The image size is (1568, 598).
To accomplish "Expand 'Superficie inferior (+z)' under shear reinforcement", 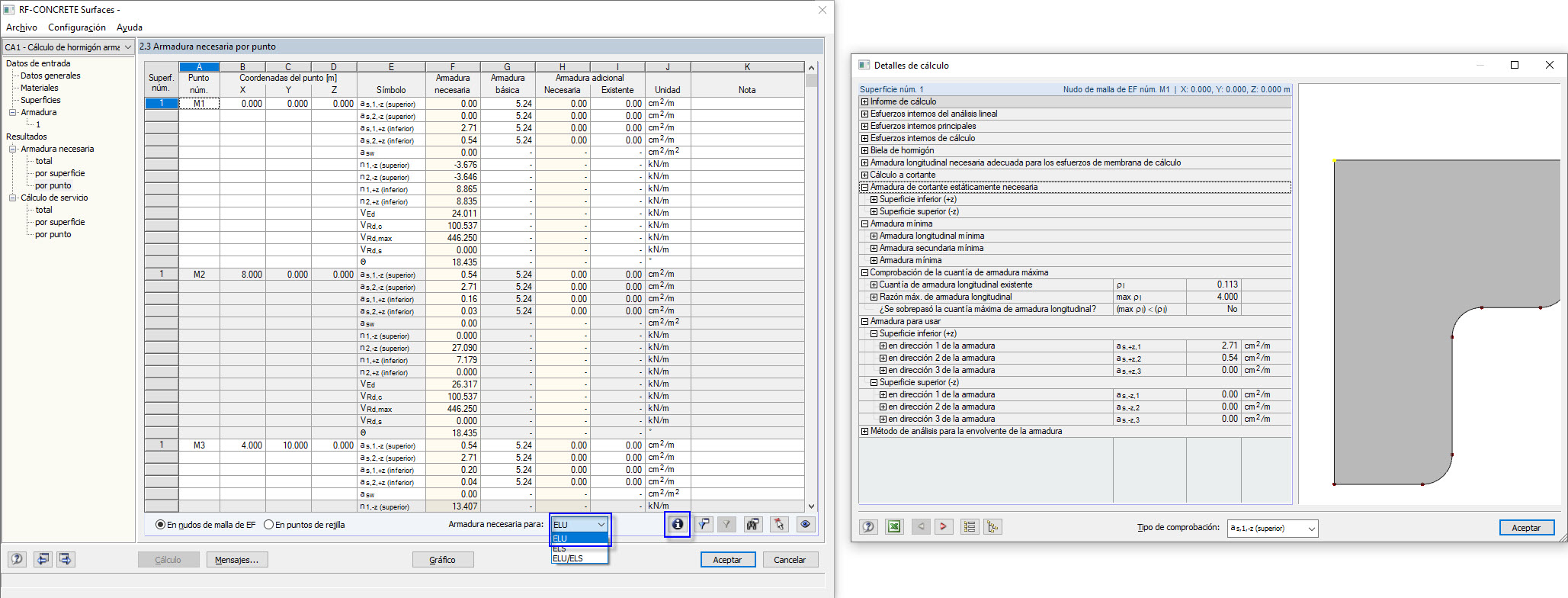I will tap(874, 199).
